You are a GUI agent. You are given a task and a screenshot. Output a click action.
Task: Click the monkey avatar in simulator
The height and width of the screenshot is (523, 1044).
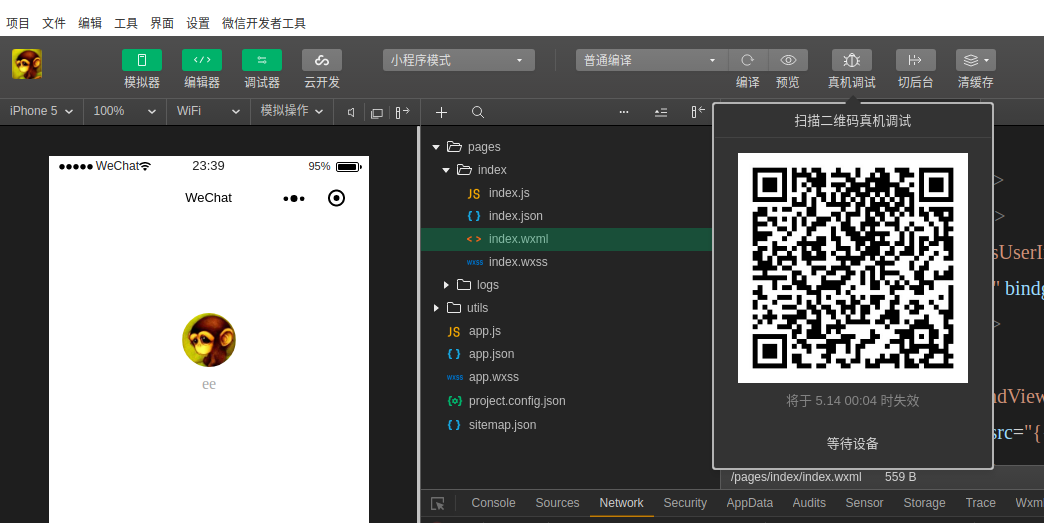(209, 340)
